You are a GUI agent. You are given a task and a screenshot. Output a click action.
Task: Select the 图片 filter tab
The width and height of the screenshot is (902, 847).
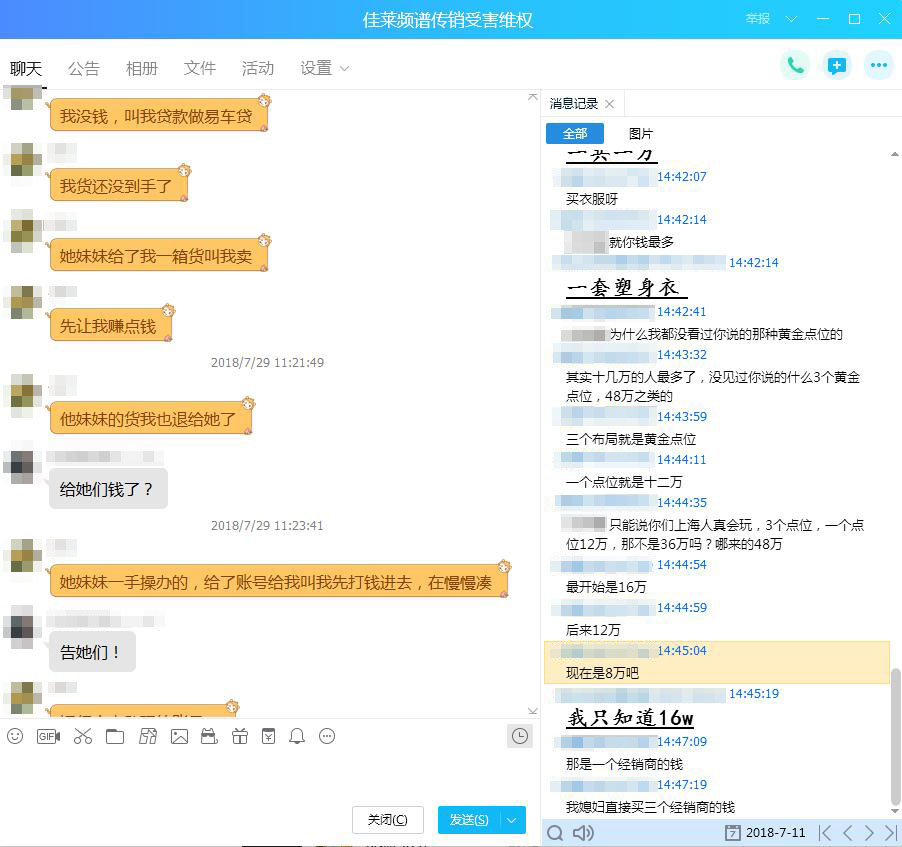[640, 134]
